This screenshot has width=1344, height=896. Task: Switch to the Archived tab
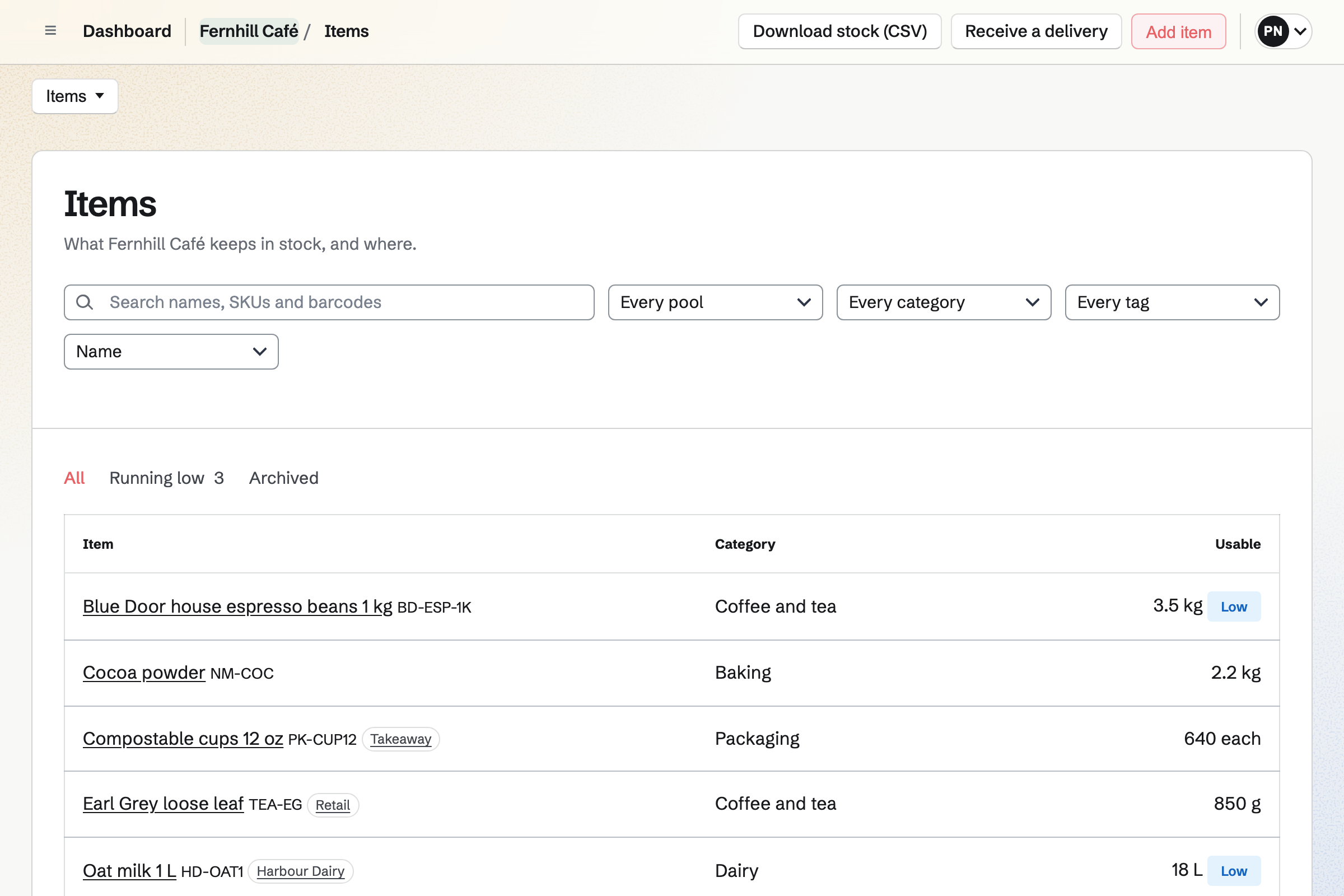[283, 478]
